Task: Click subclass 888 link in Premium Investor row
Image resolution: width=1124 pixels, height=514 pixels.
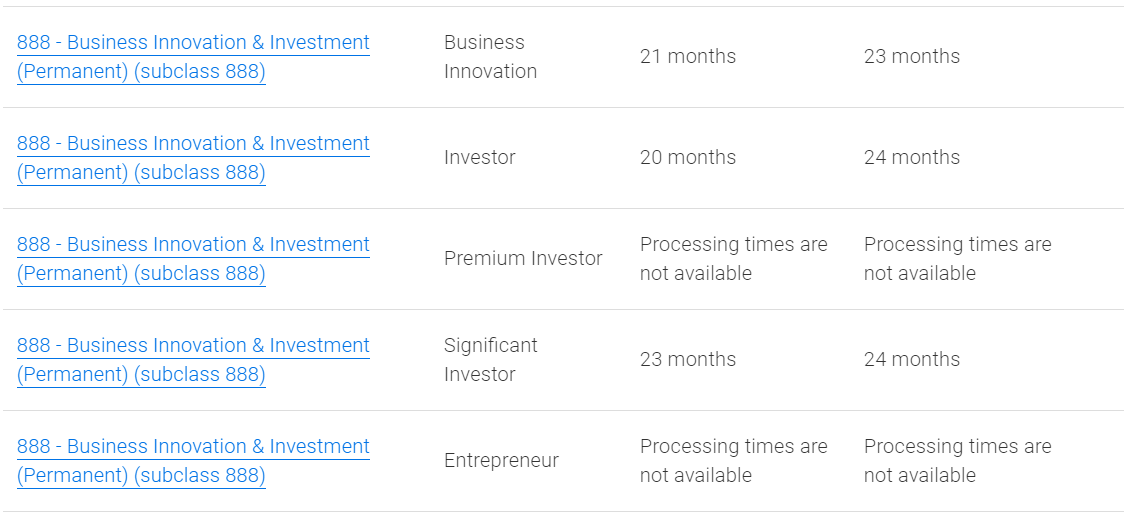Action: coord(193,259)
